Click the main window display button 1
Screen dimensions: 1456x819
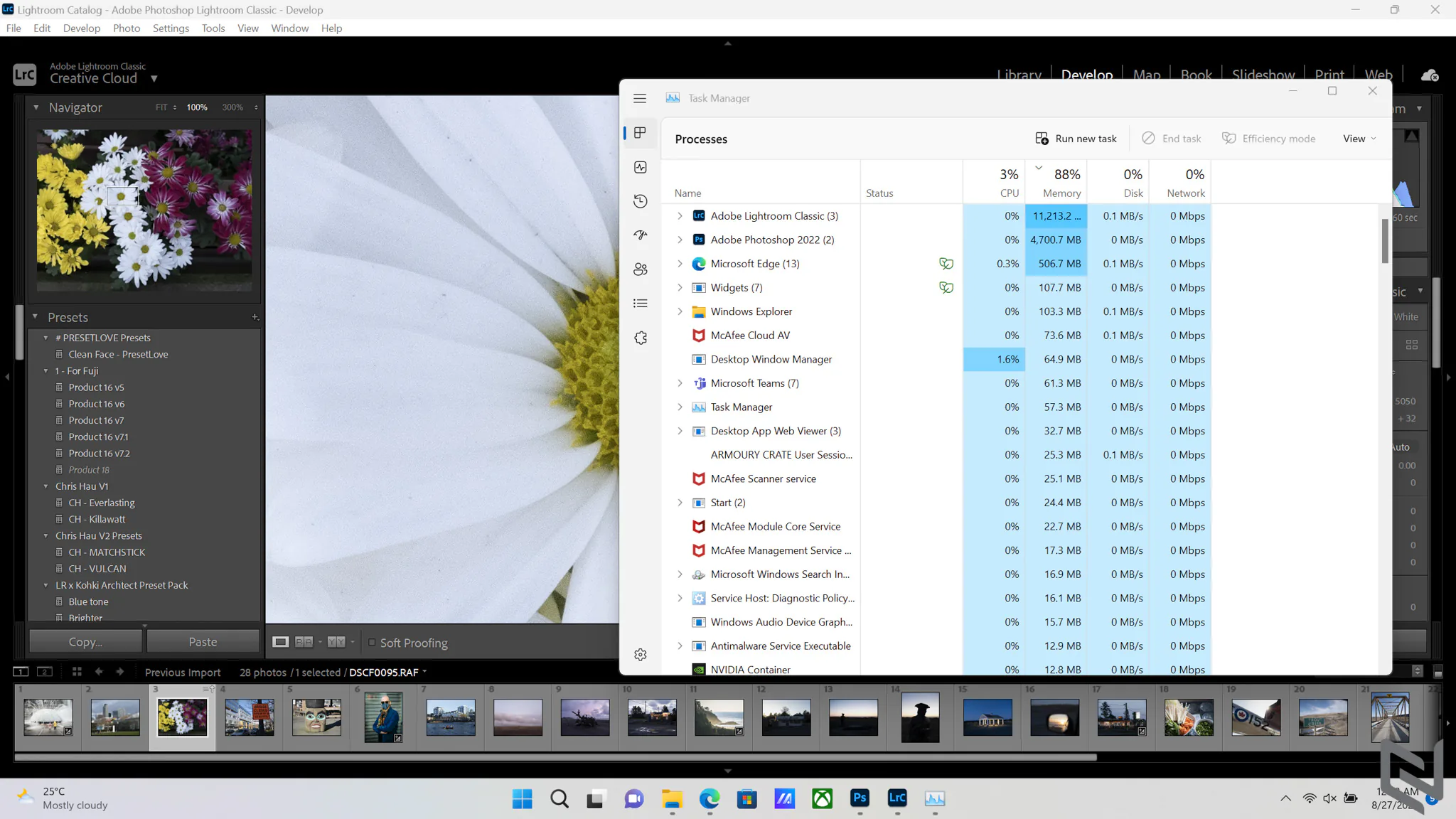(21, 672)
